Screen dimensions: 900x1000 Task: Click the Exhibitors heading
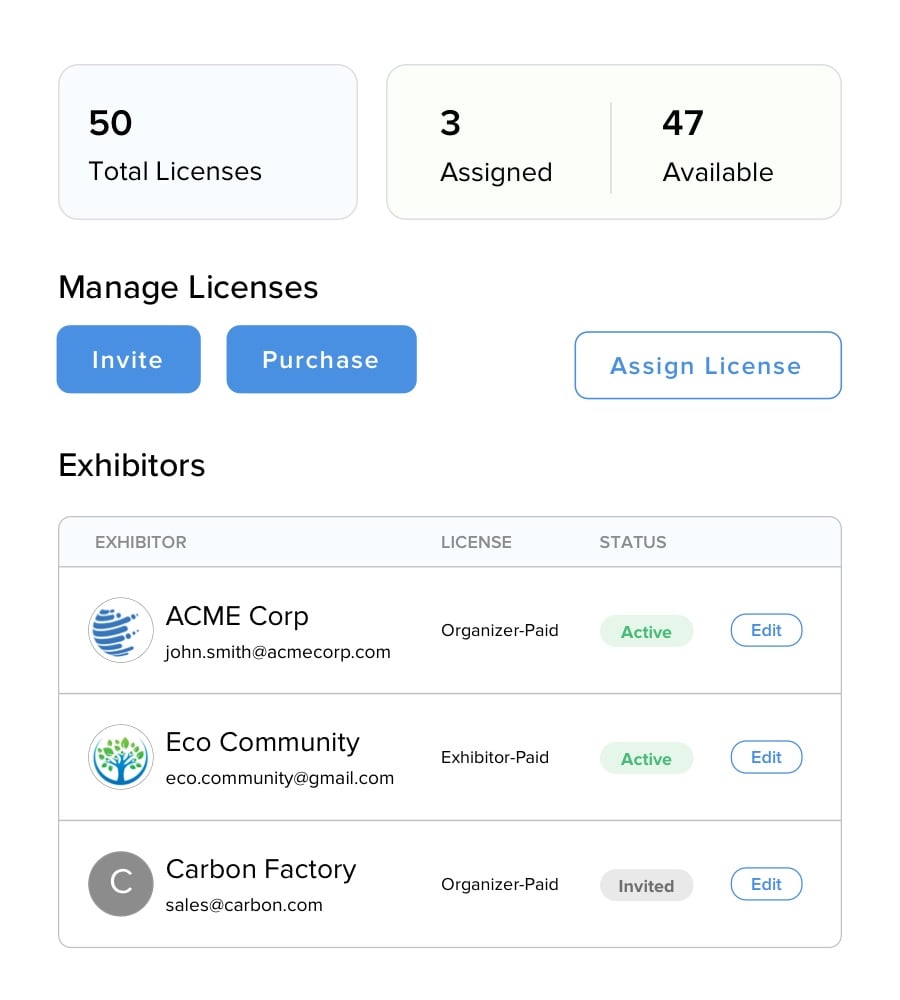pyautogui.click(x=132, y=465)
